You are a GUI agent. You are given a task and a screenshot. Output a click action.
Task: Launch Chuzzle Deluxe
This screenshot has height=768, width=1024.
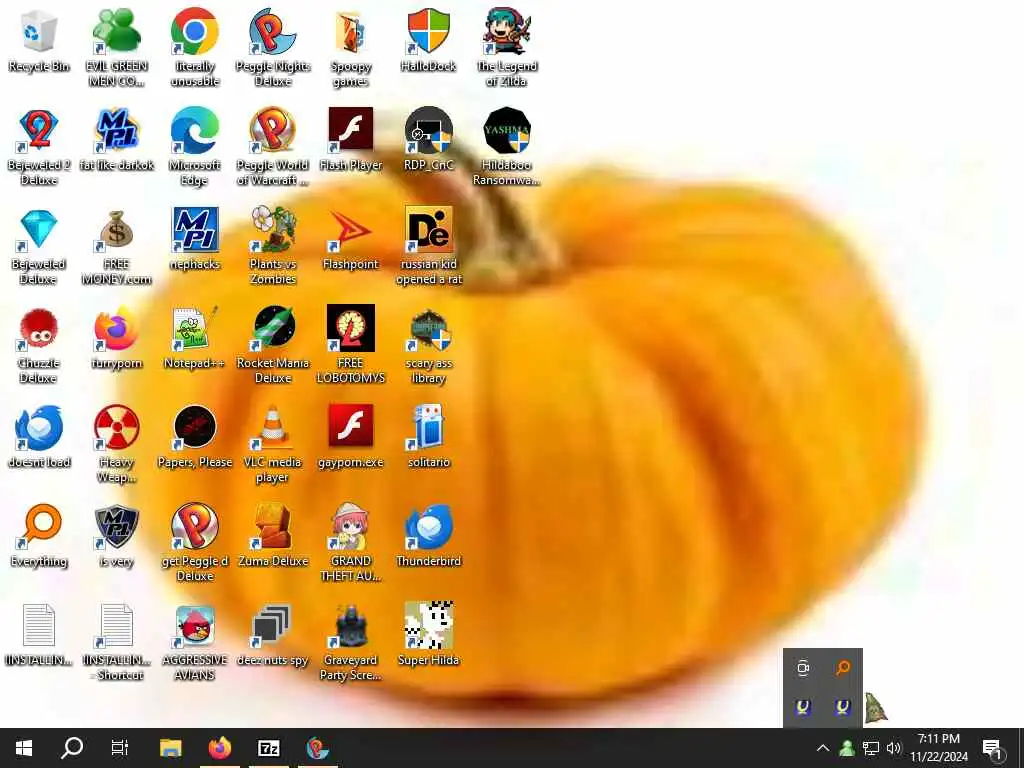tap(39, 345)
